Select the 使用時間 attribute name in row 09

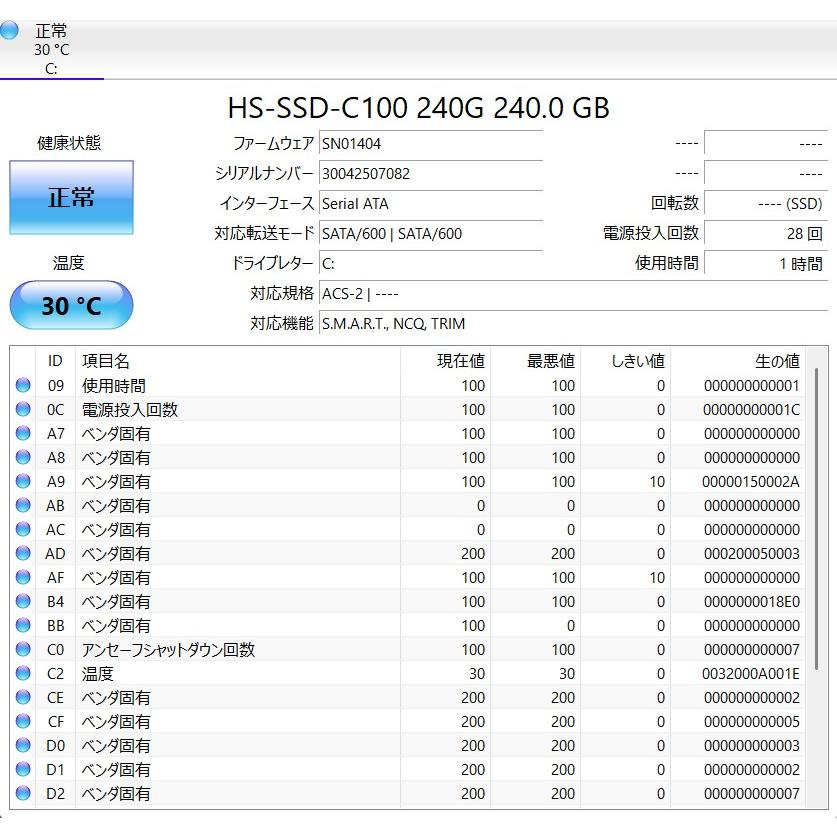point(114,385)
